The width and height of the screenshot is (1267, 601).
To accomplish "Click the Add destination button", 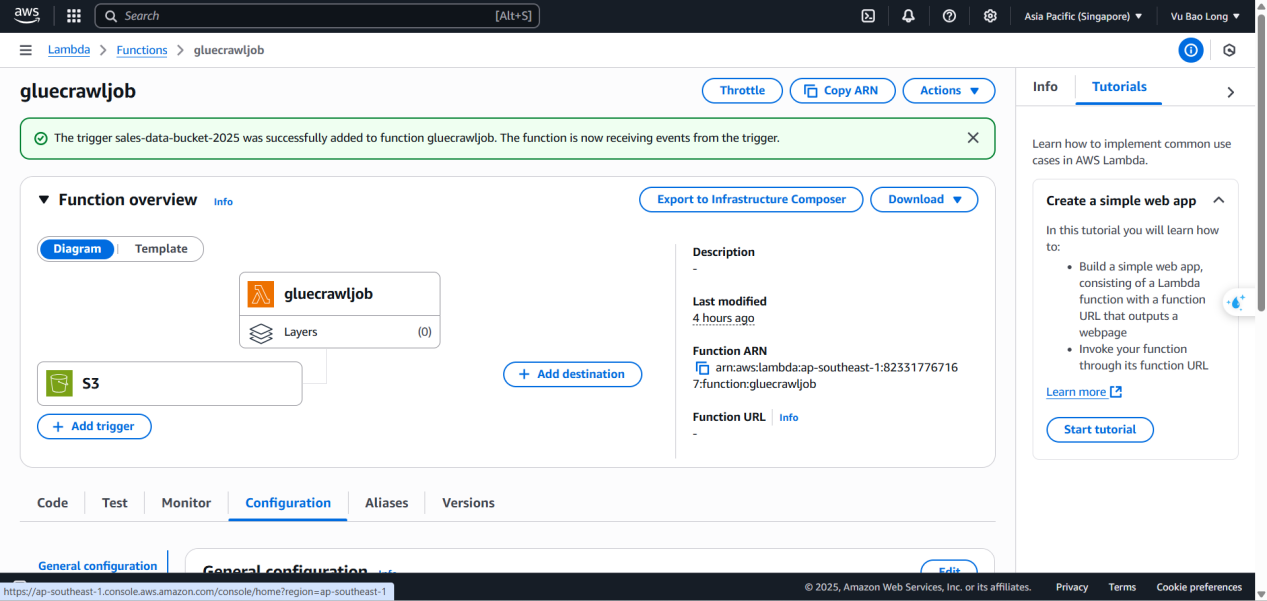I will point(572,374).
